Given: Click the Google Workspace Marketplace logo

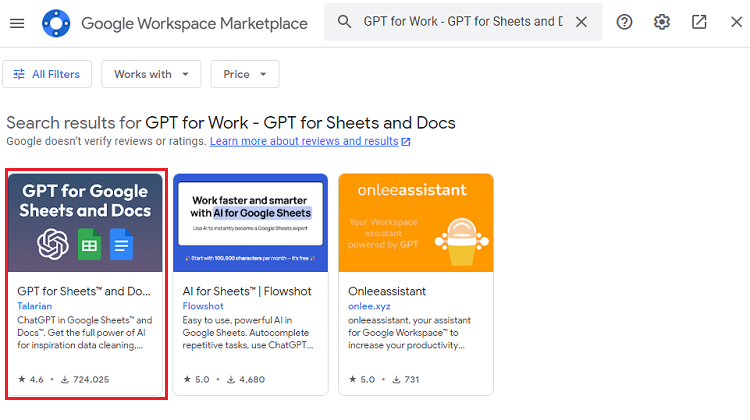Looking at the screenshot, I should [x=56, y=23].
